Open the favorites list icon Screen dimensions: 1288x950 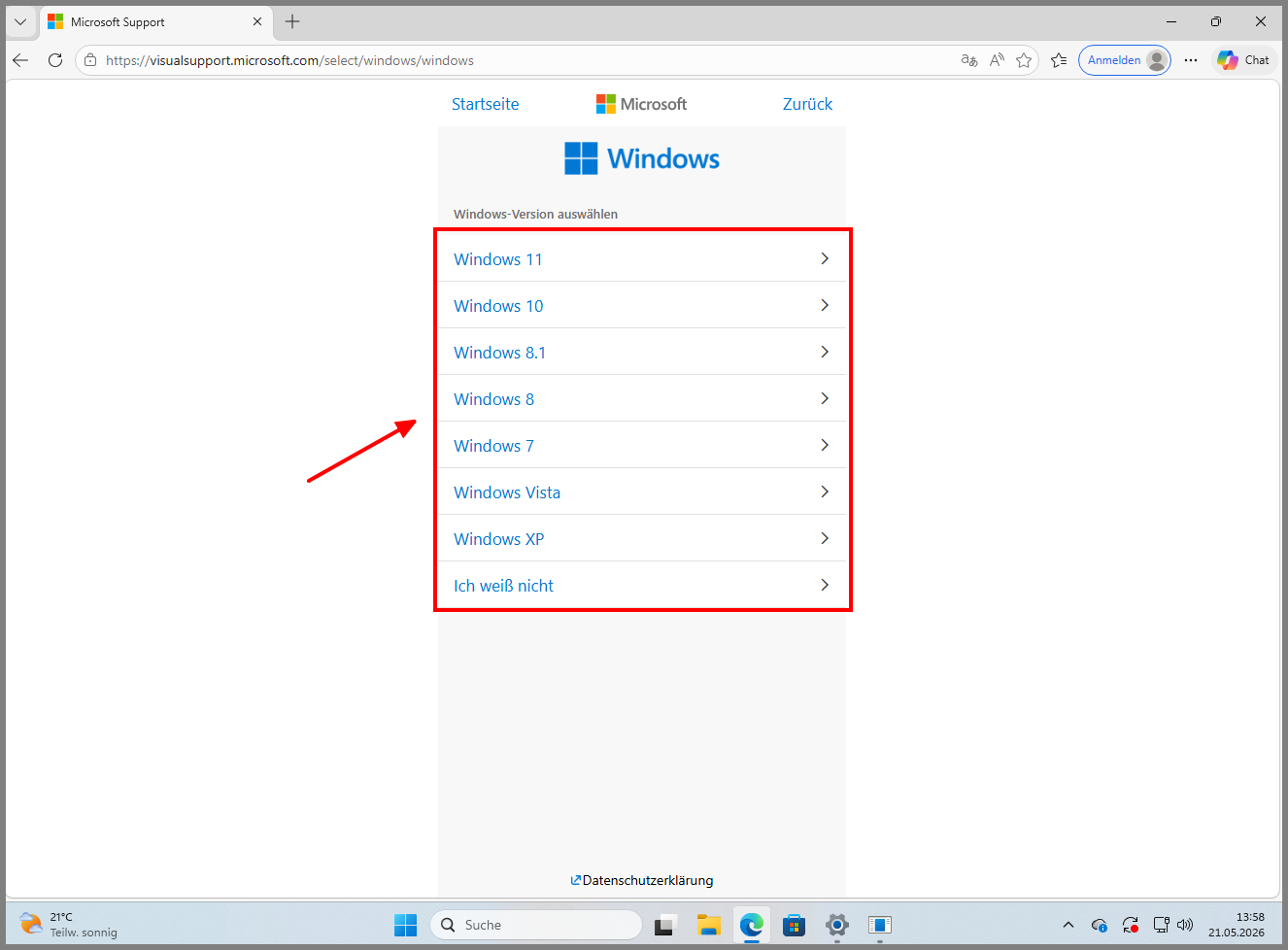pyautogui.click(x=1059, y=60)
